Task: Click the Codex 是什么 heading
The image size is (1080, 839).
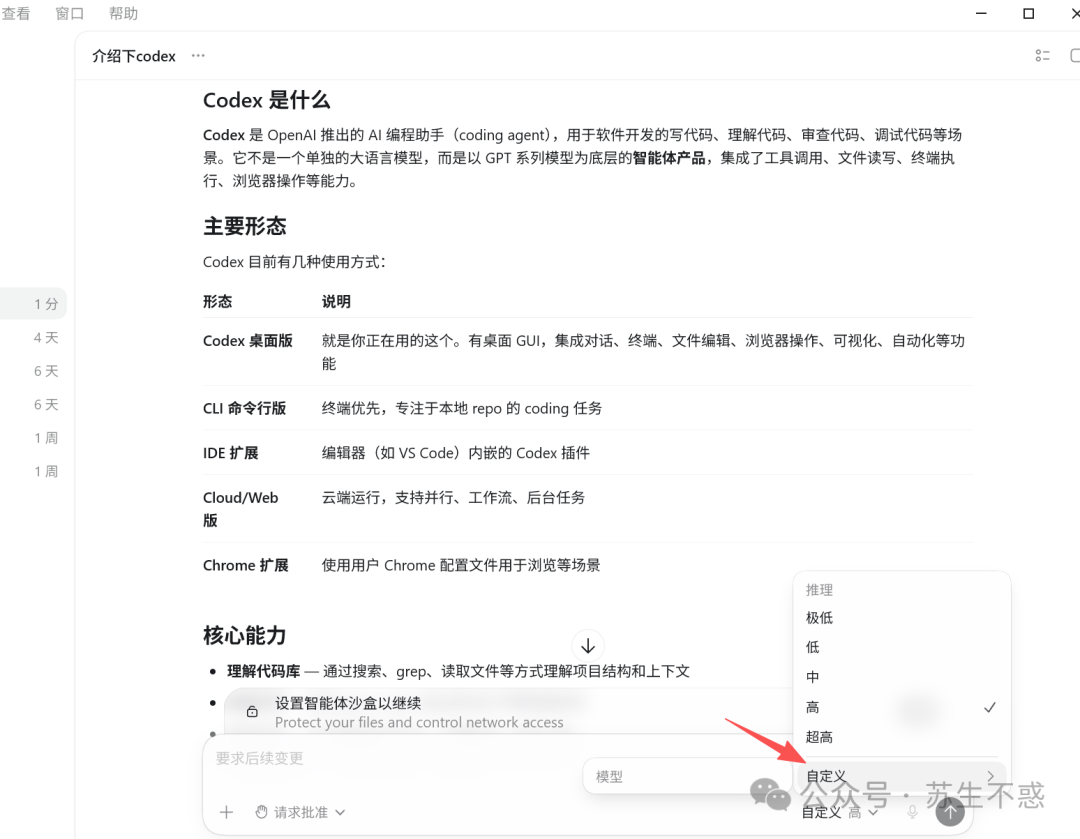Action: [267, 100]
